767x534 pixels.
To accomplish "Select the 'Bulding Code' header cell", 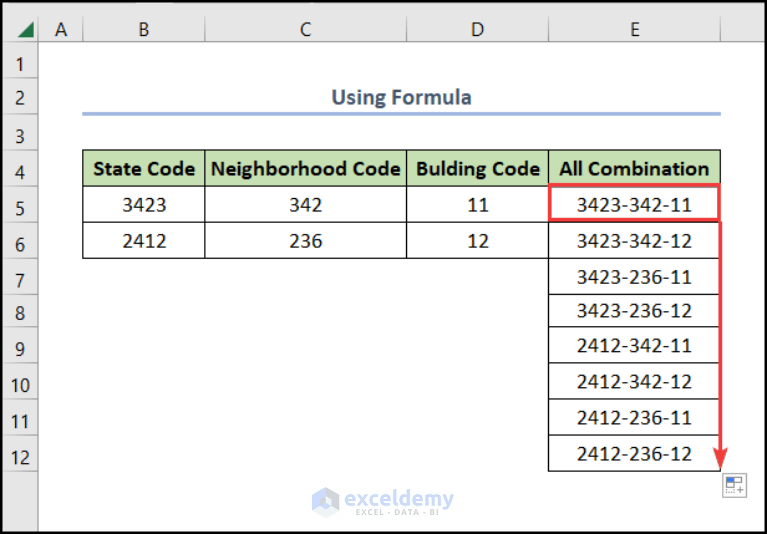I will click(x=477, y=168).
